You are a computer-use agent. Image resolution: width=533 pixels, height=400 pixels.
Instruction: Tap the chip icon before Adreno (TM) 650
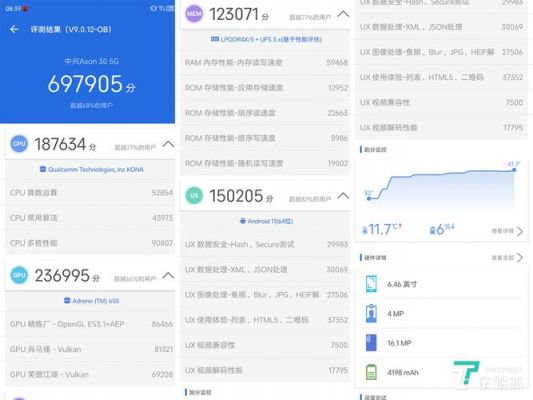pos(67,300)
